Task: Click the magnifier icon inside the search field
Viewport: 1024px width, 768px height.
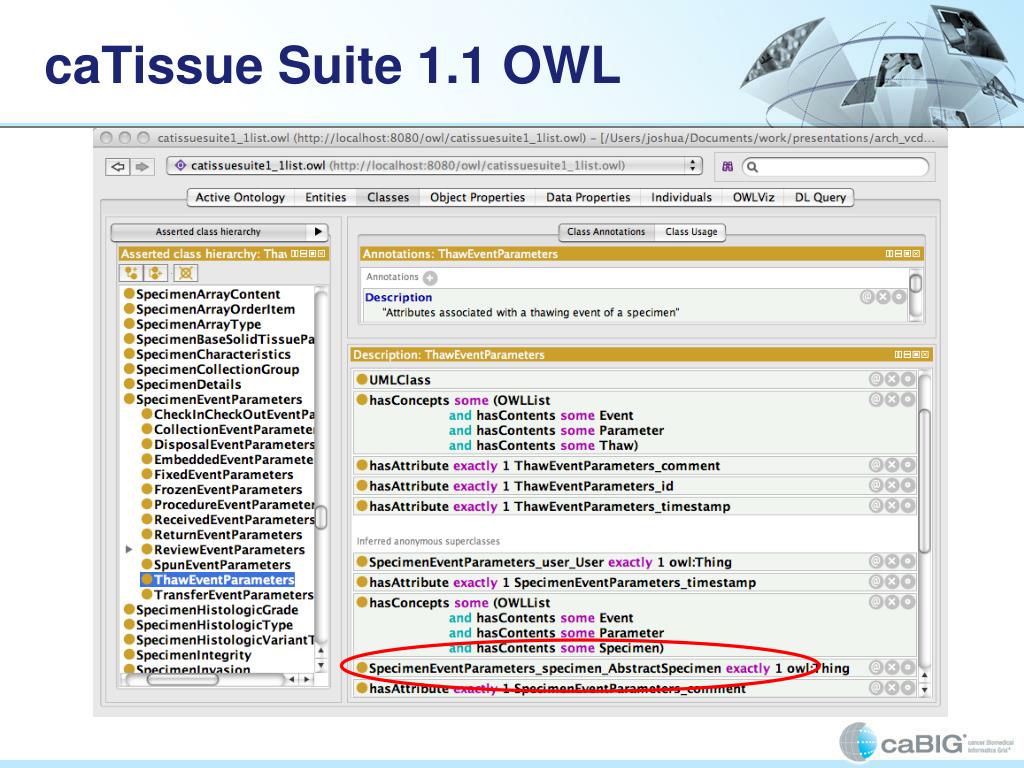Action: point(752,167)
